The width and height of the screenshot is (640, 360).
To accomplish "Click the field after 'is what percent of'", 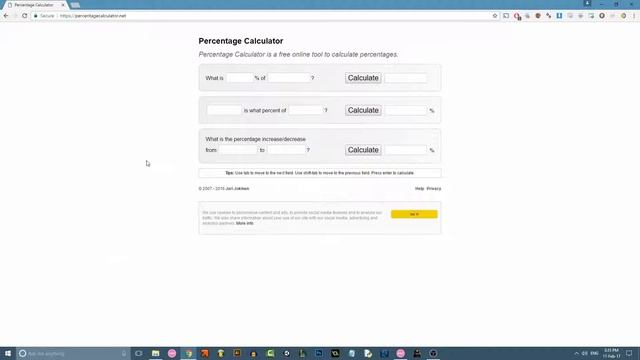I will point(305,110).
